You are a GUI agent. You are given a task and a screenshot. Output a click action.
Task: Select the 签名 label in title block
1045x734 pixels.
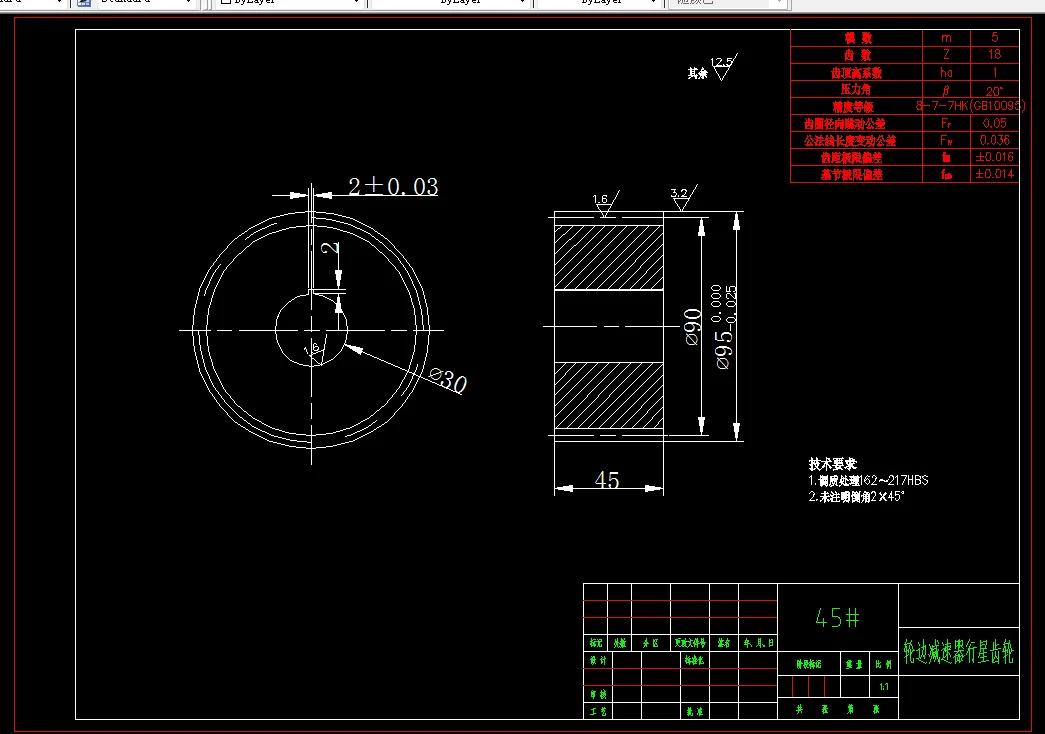point(724,643)
